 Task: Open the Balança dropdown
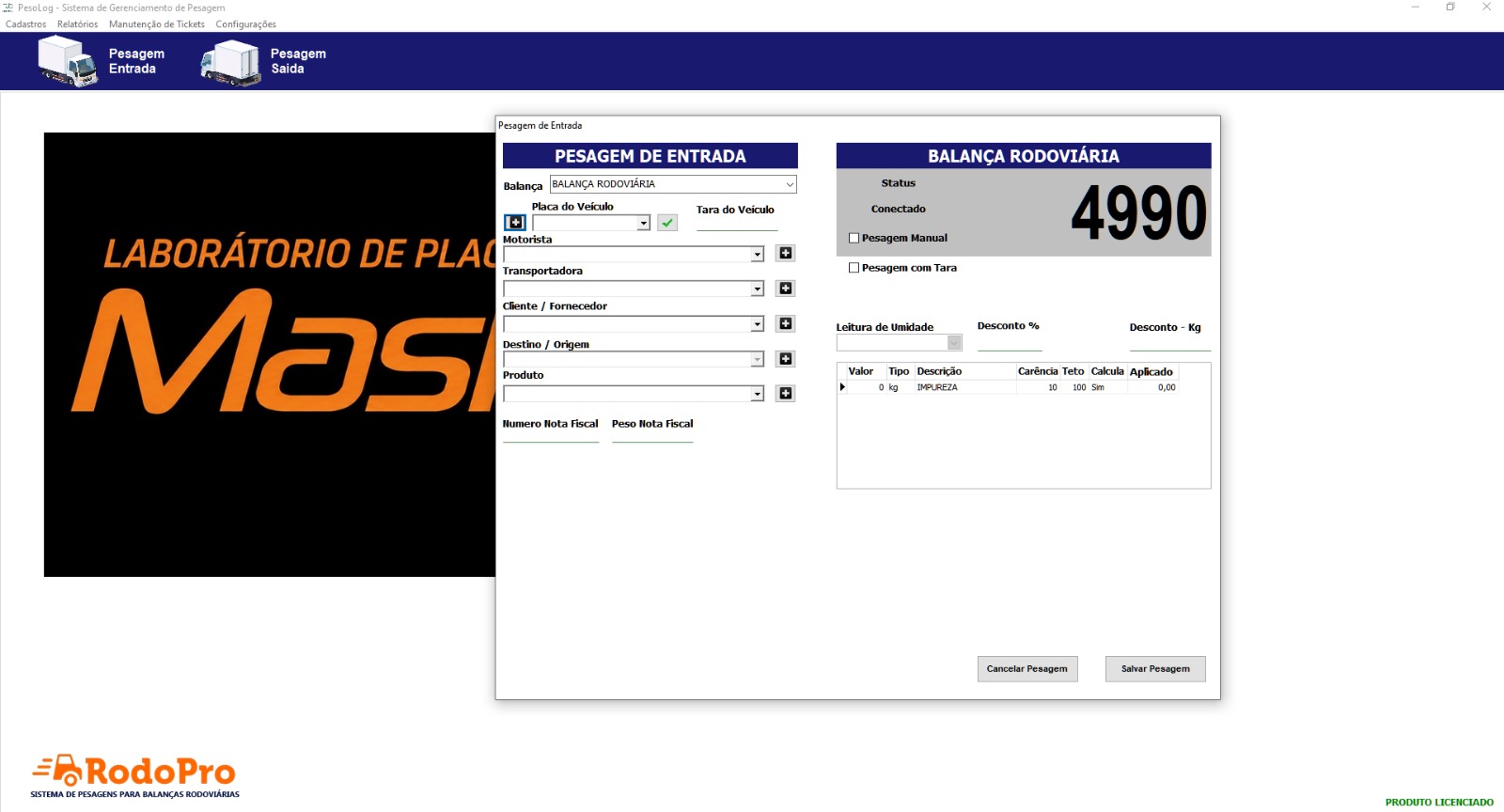click(790, 184)
